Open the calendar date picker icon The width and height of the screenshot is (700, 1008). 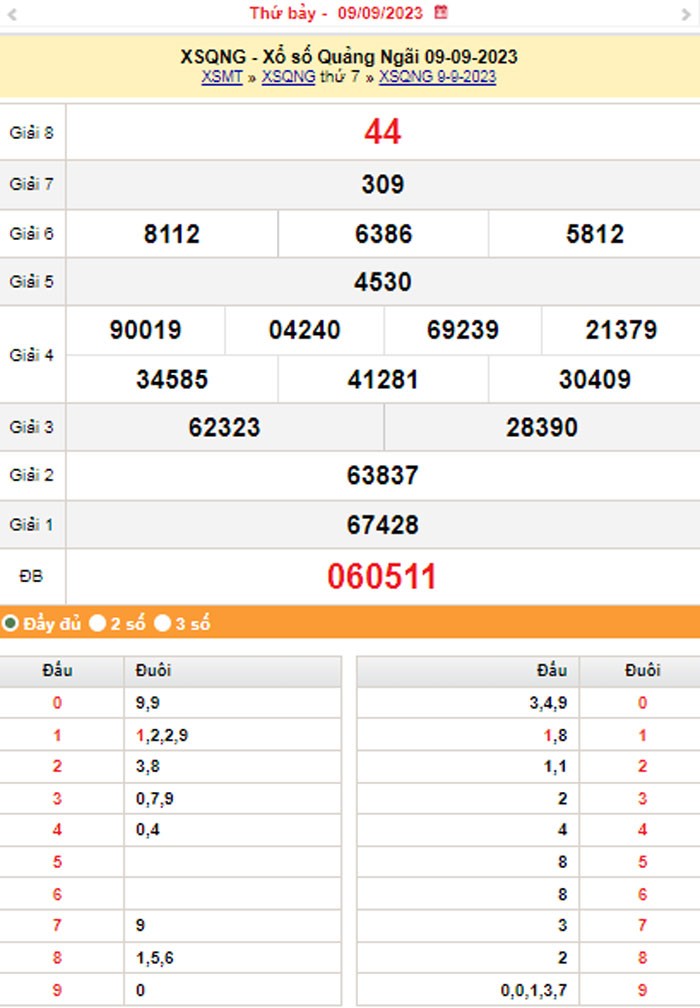(441, 13)
